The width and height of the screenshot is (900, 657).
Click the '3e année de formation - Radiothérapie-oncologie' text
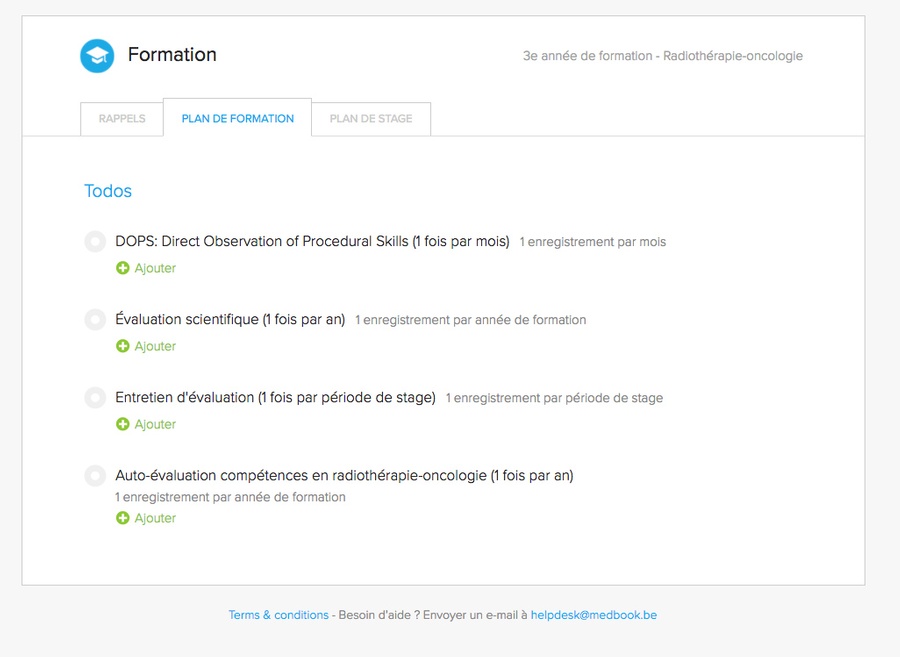pyautogui.click(x=662, y=56)
